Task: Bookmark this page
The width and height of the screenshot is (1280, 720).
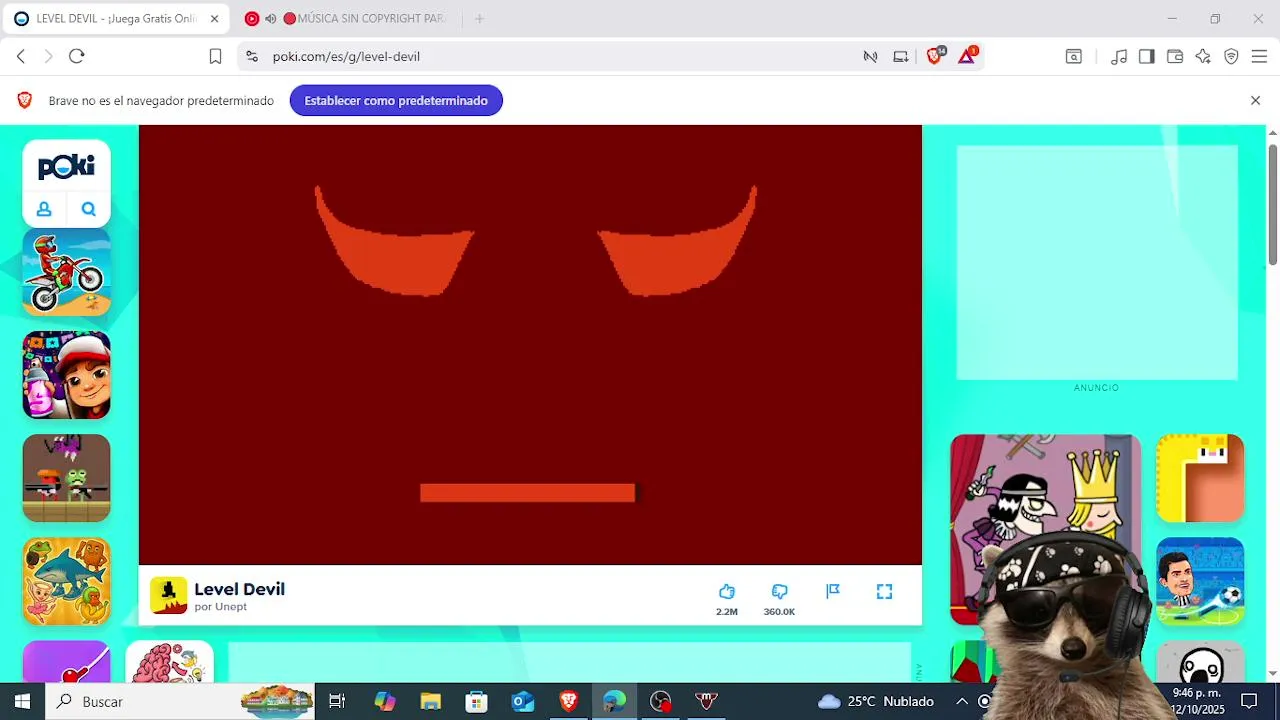Action: coord(215,57)
